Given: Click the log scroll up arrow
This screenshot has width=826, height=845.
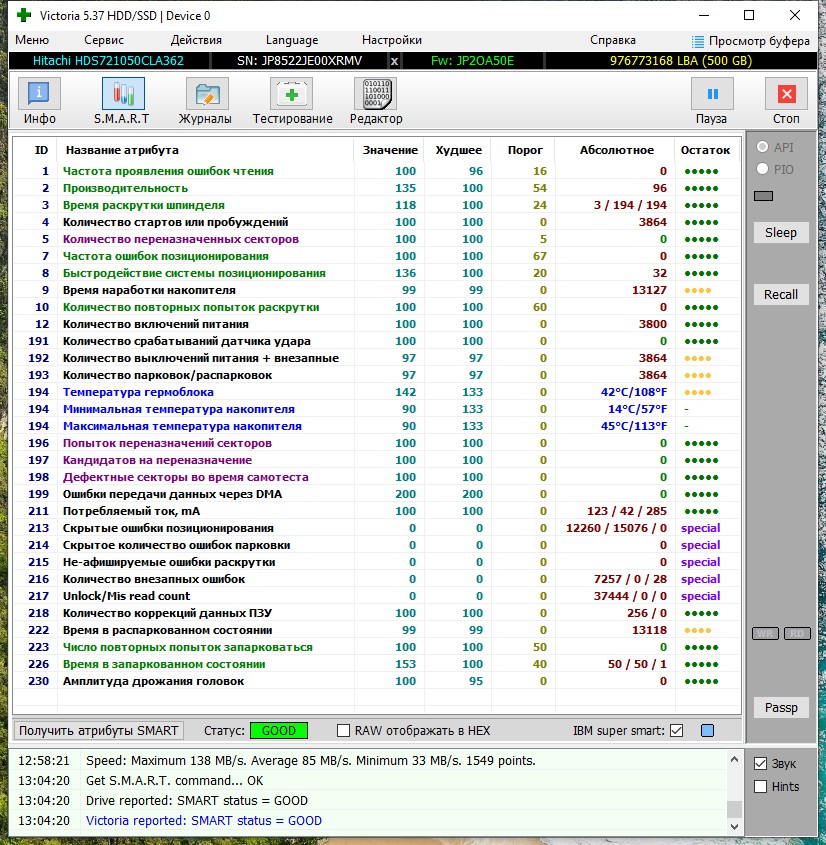Looking at the screenshot, I should [x=734, y=759].
